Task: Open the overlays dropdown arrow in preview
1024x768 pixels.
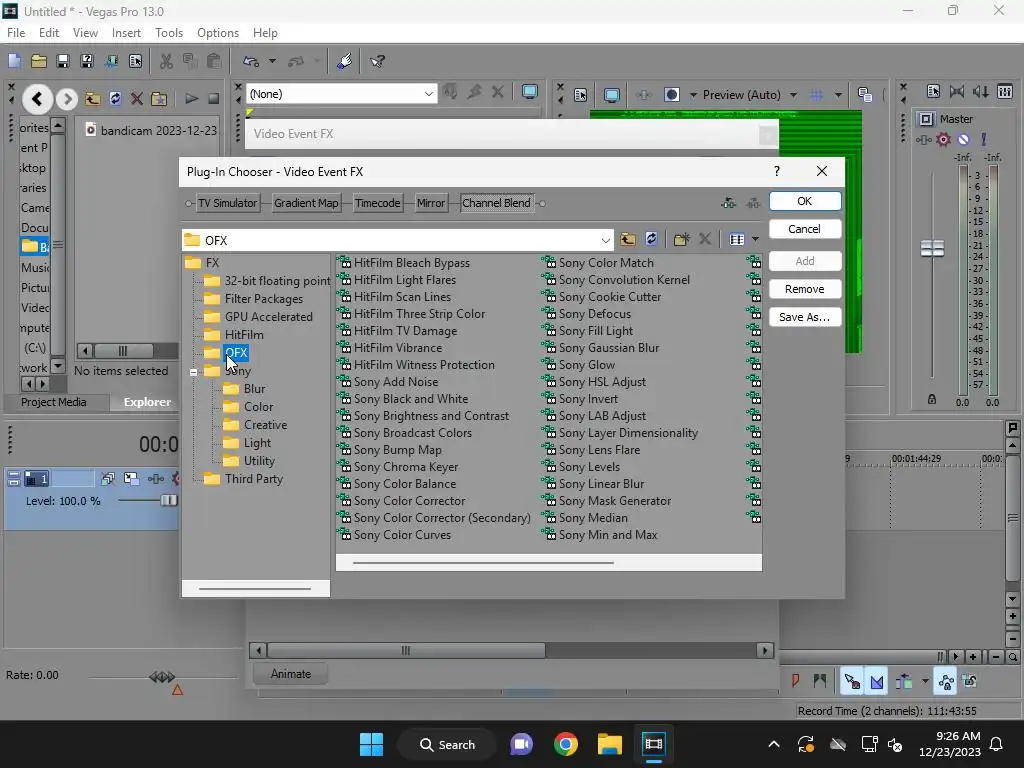Action: 838,95
